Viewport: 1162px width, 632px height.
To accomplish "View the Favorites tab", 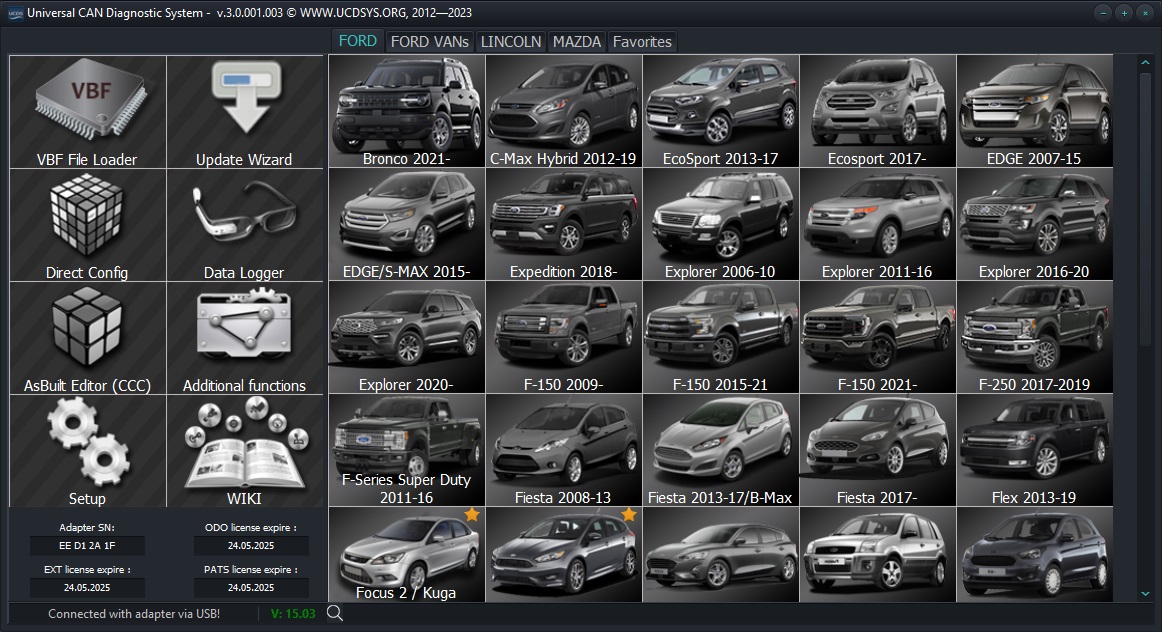I will 642,41.
